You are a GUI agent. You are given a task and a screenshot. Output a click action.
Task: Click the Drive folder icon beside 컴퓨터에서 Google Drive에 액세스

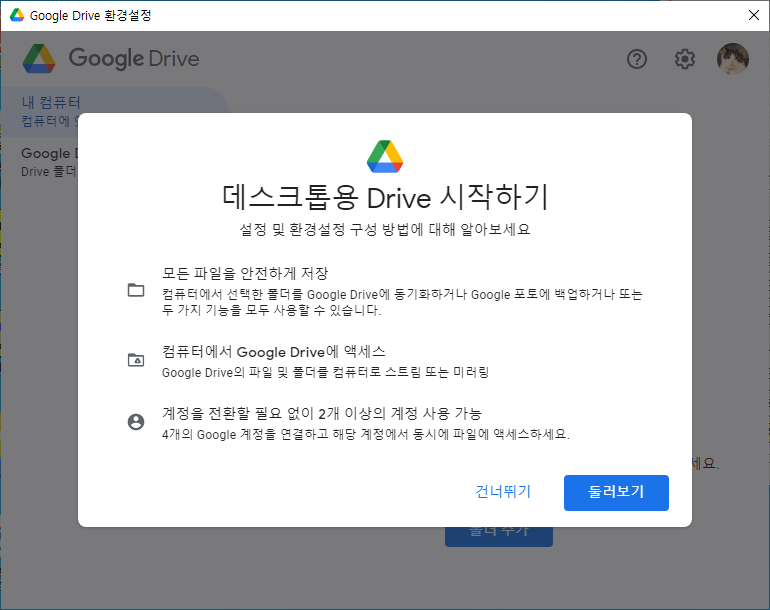[x=136, y=360]
